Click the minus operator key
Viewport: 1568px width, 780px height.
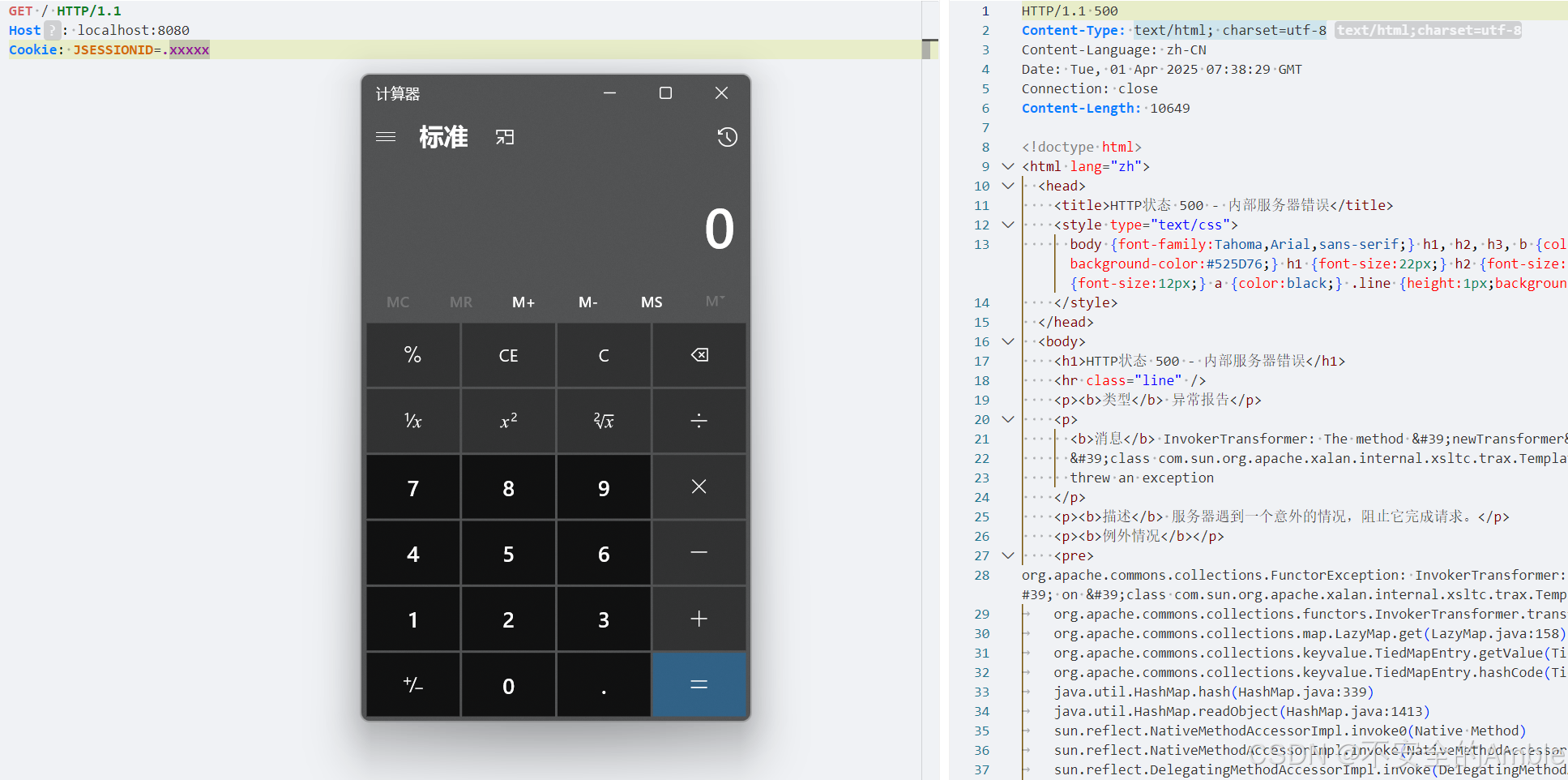pos(699,553)
